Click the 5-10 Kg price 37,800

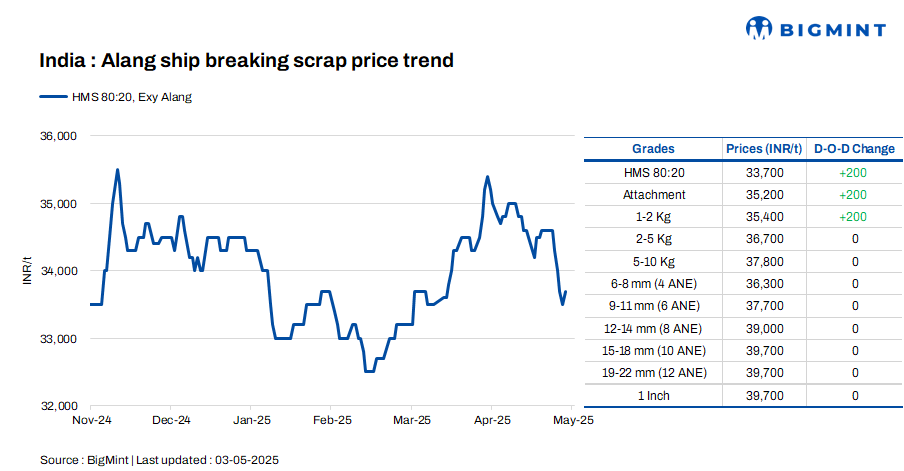(765, 261)
